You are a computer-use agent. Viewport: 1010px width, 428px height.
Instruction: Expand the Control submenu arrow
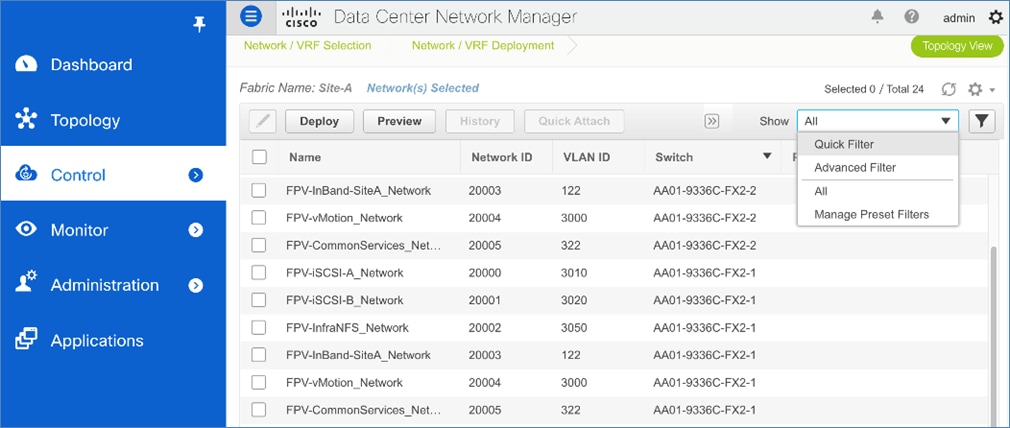click(196, 175)
